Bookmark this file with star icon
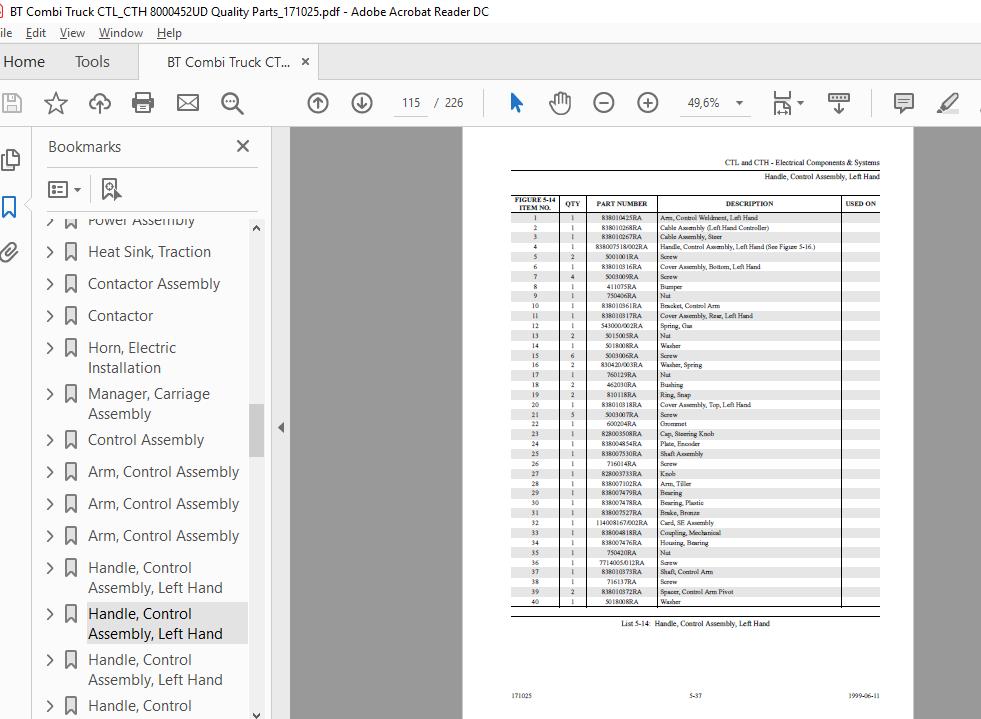This screenshot has height=719, width=981. coord(56,103)
